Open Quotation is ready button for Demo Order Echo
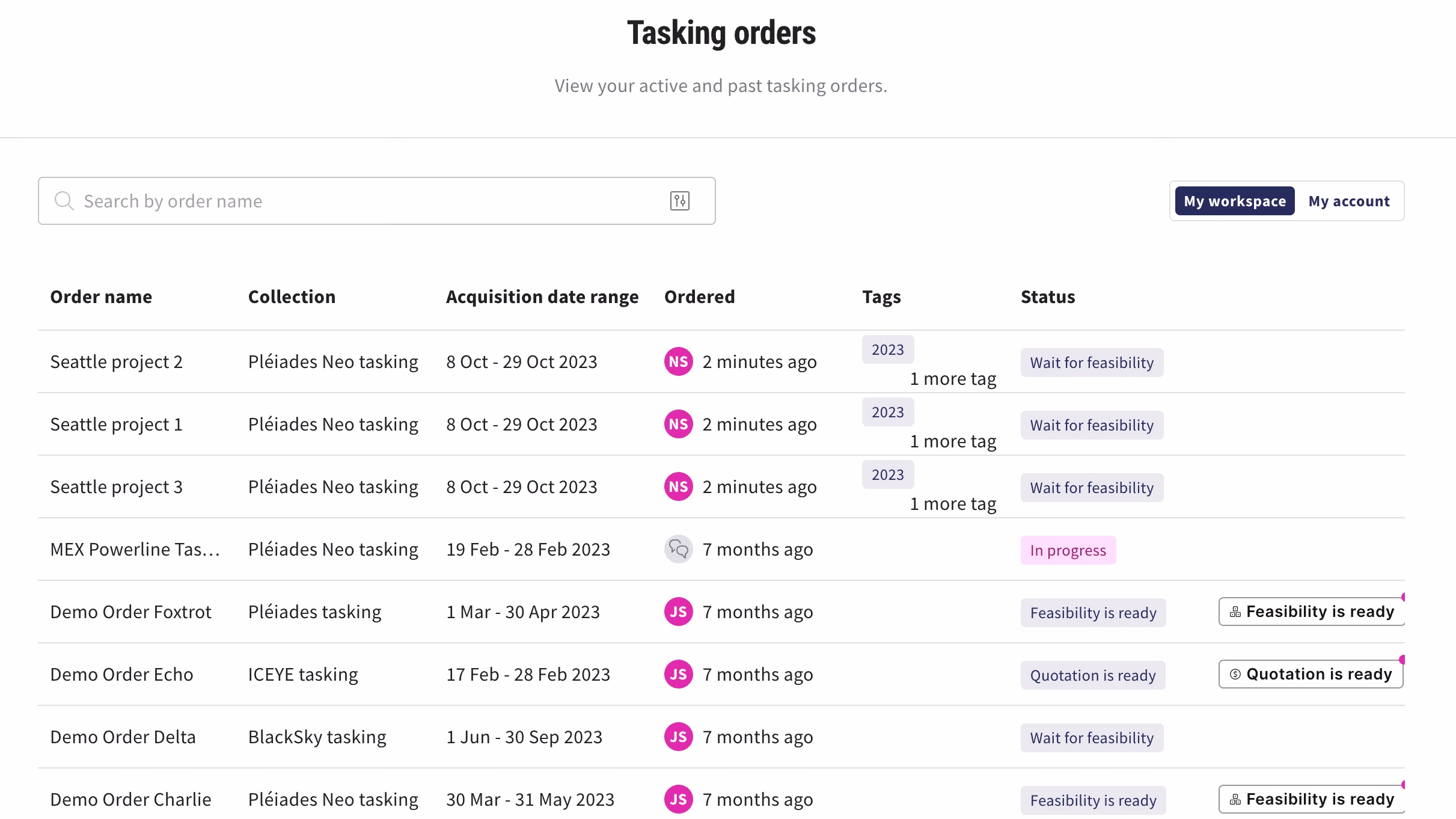The height and width of the screenshot is (819, 1456). point(1311,674)
